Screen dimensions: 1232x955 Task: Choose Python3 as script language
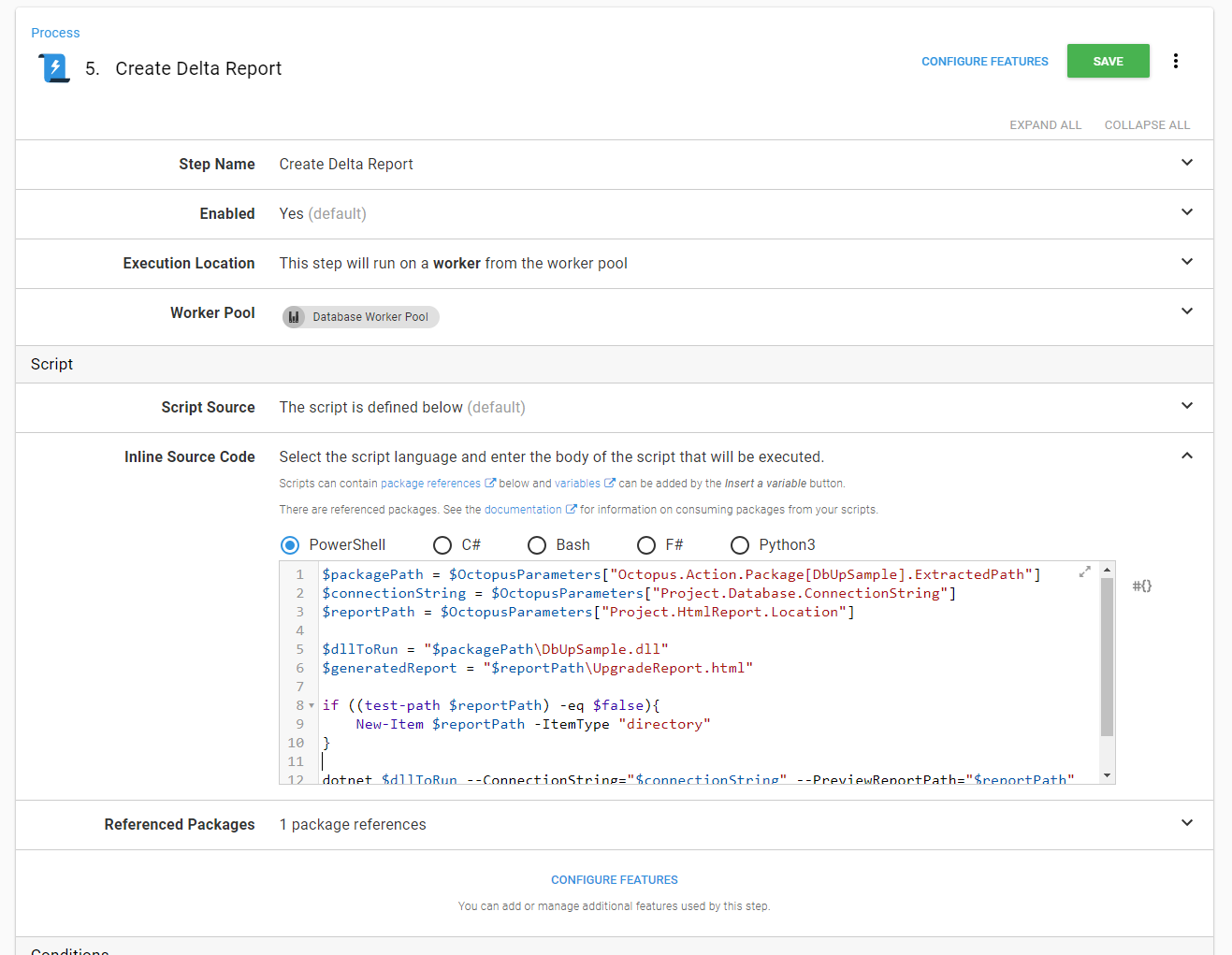740,545
